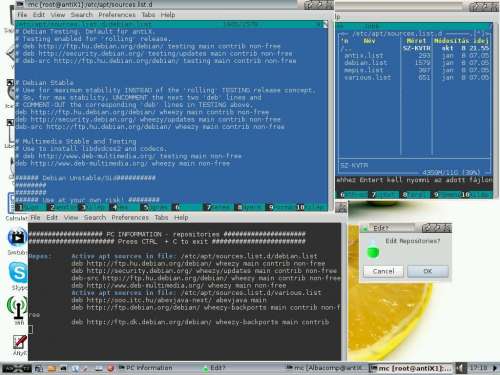
Task: Click 'Edit Repositories?' dialog text
Action: pos(413,241)
